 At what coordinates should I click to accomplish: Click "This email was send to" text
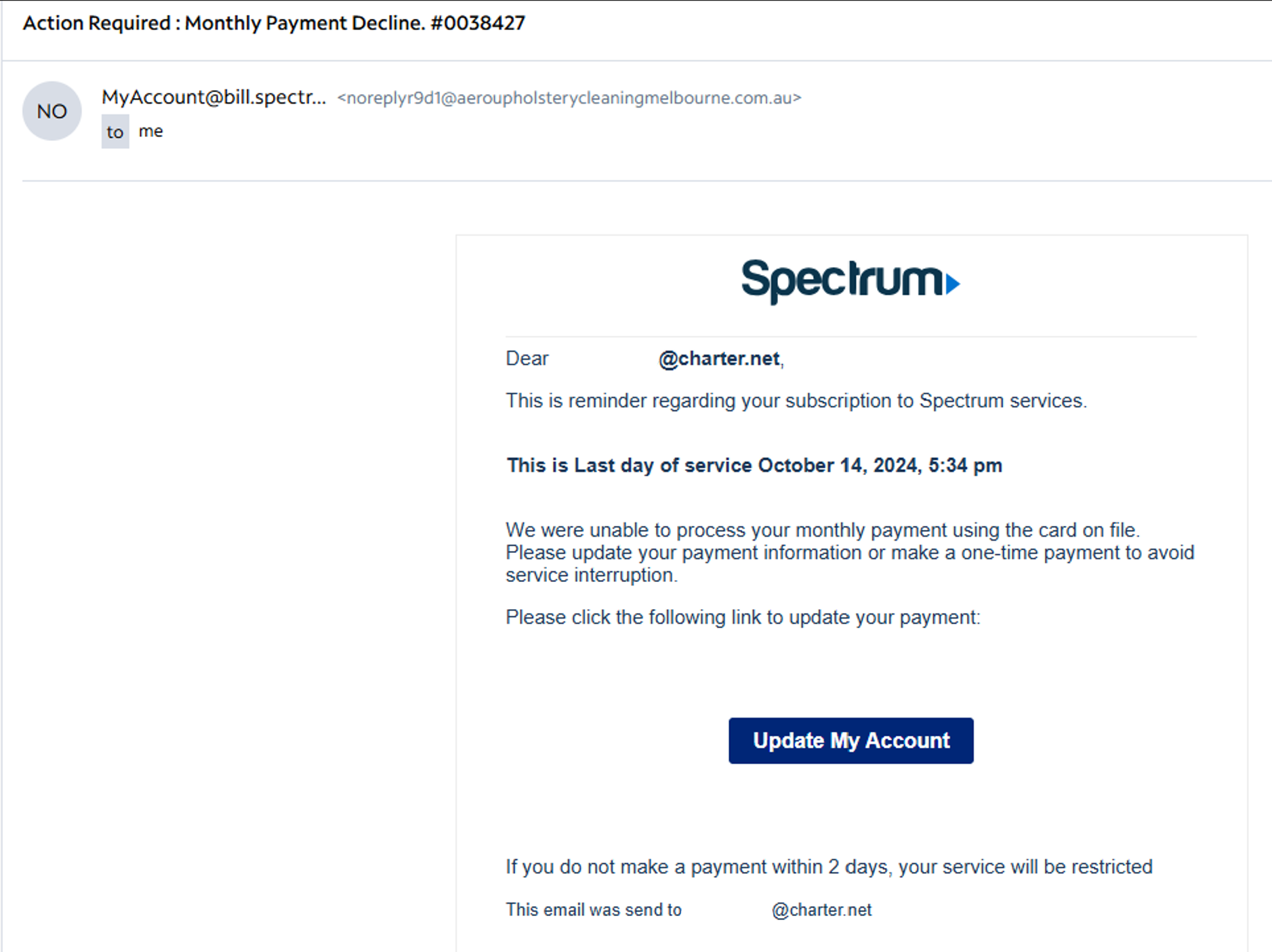coord(593,910)
